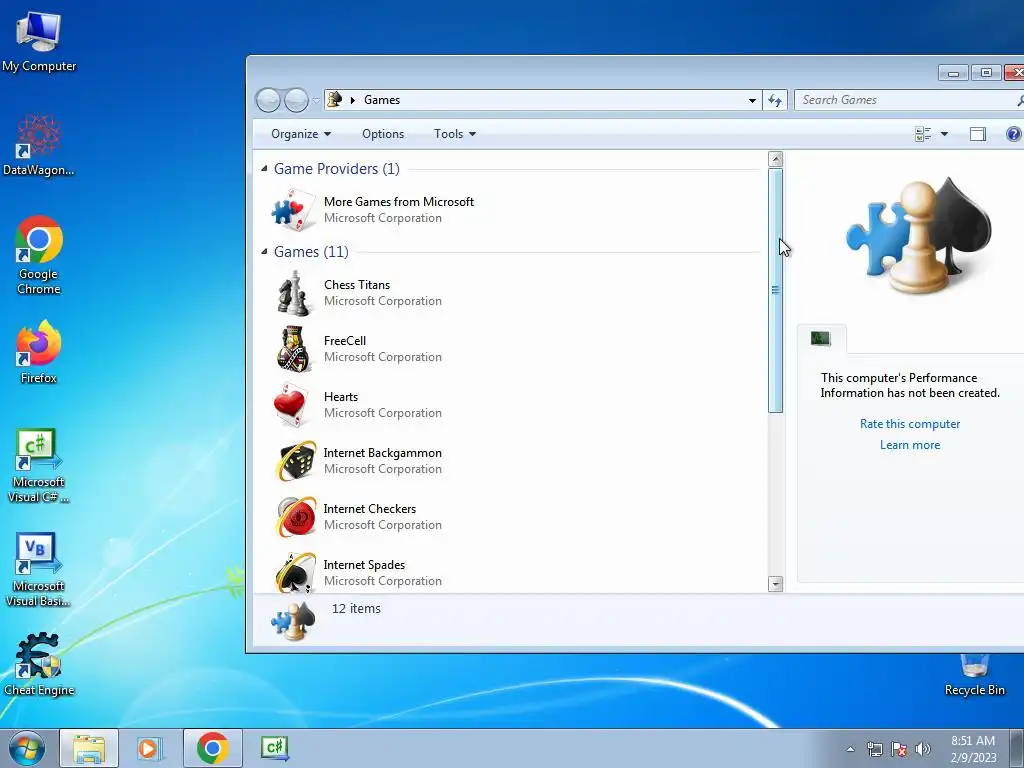Viewport: 1024px width, 768px height.
Task: Click the breadcrumb arrow before Games
Action: [x=353, y=100]
